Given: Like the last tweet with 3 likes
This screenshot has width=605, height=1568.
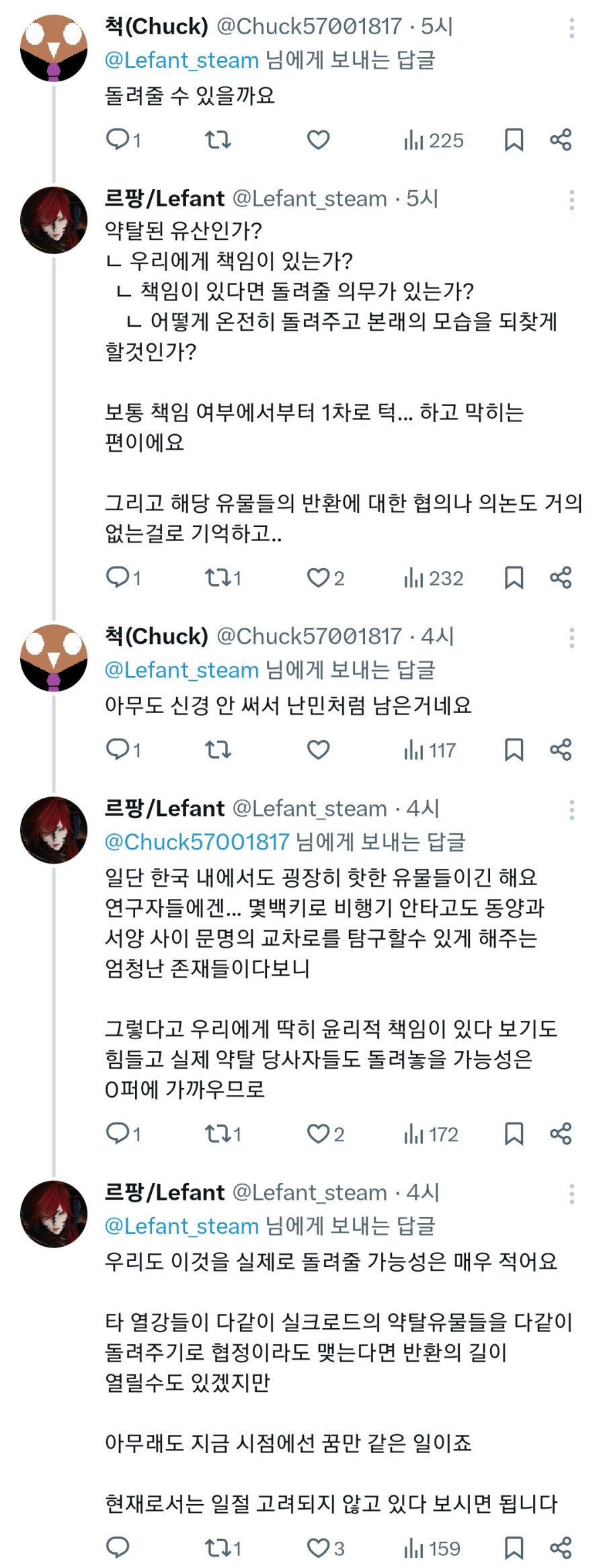Looking at the screenshot, I should (x=318, y=1547).
